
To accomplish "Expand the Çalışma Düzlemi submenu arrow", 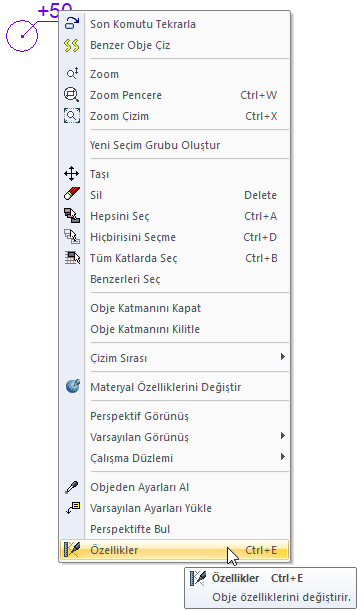I will [x=283, y=457].
